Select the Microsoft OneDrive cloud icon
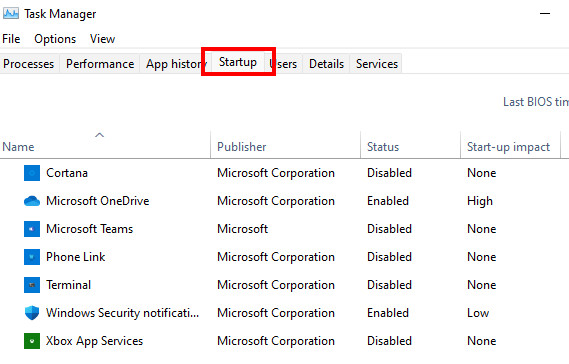This screenshot has height=364, width=569. click(x=32, y=201)
